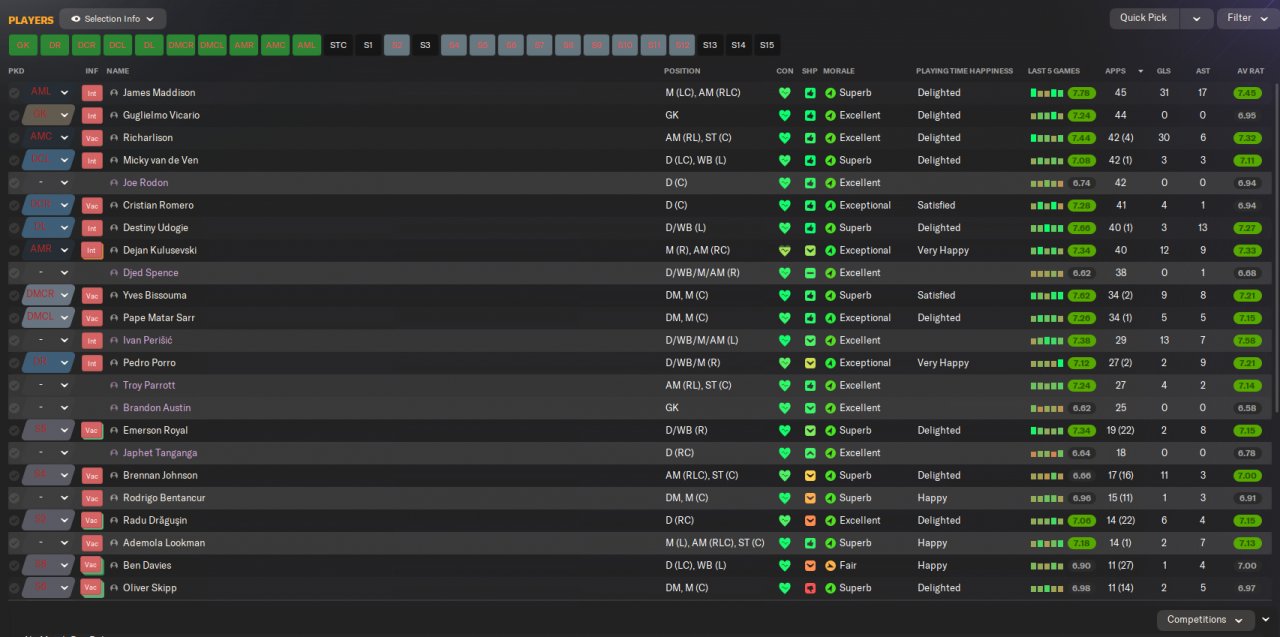Screen dimensions: 1280x637
Task: Select the S1 substitute slot
Action: click(368, 45)
